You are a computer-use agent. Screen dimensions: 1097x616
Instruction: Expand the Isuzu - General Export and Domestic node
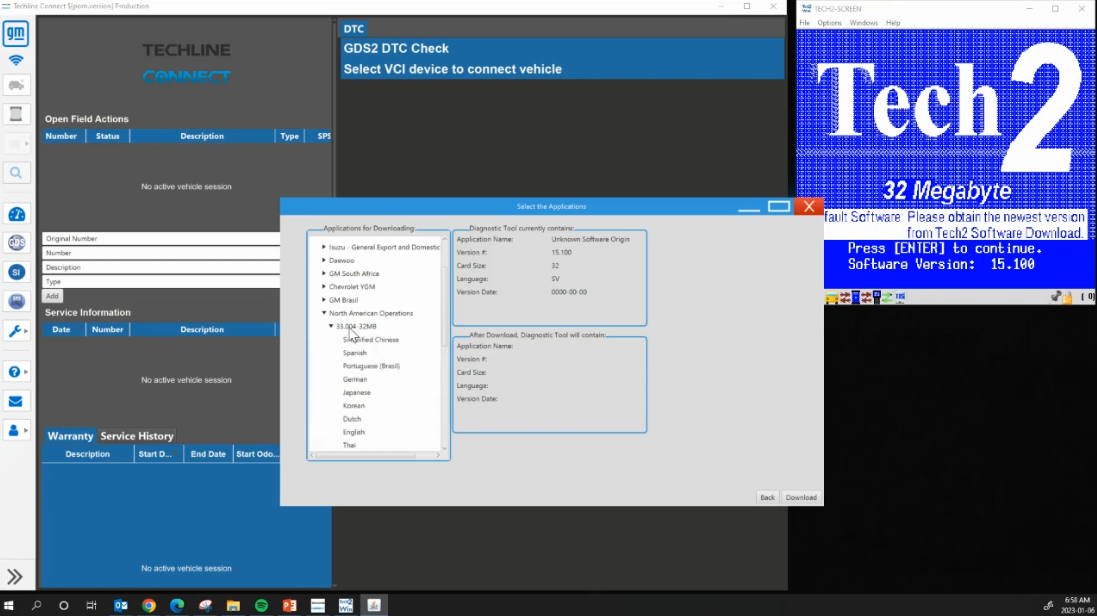(x=324, y=247)
